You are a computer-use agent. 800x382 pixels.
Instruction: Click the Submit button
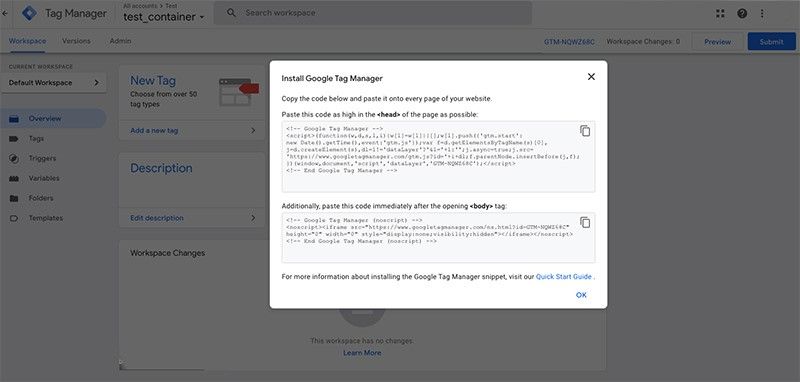(771, 42)
